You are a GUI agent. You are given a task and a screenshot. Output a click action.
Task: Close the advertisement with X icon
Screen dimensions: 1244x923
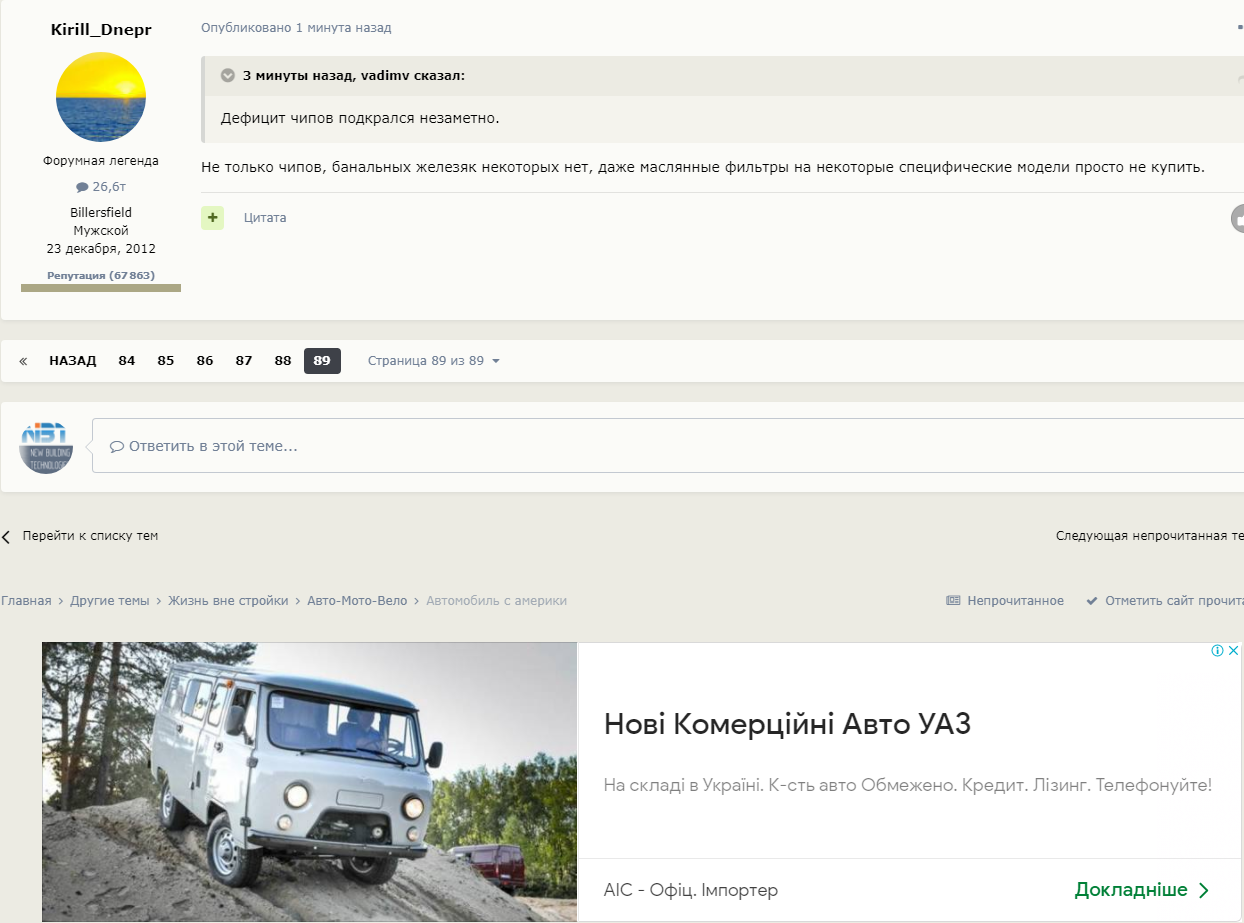[1234, 651]
